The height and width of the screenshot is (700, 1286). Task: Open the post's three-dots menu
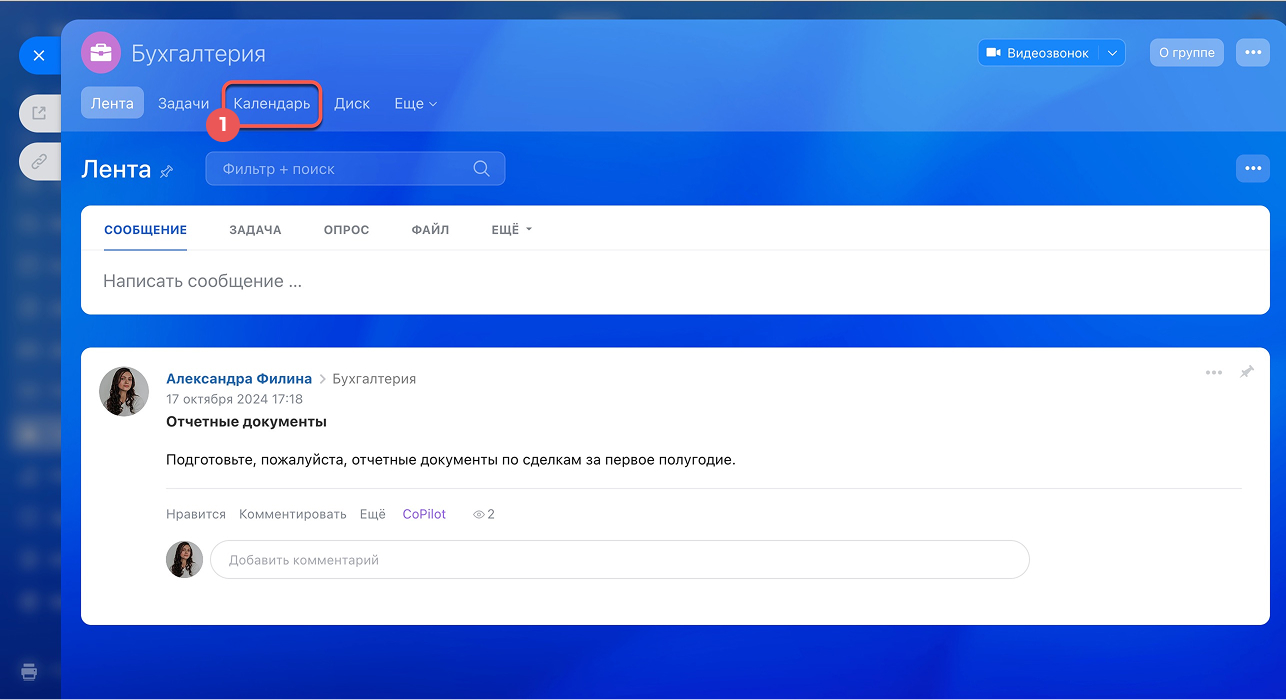[x=1213, y=372]
